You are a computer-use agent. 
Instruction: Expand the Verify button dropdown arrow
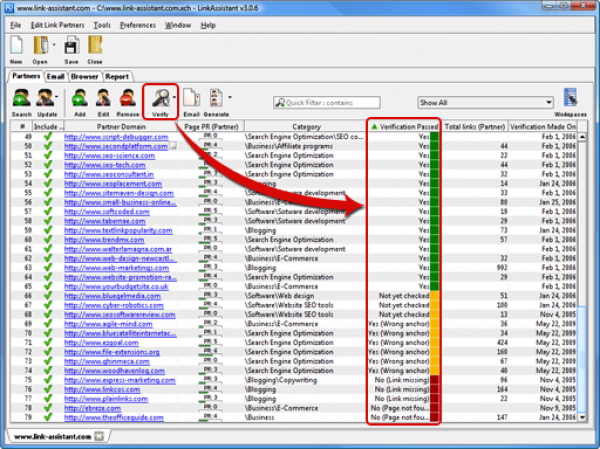click(174, 98)
